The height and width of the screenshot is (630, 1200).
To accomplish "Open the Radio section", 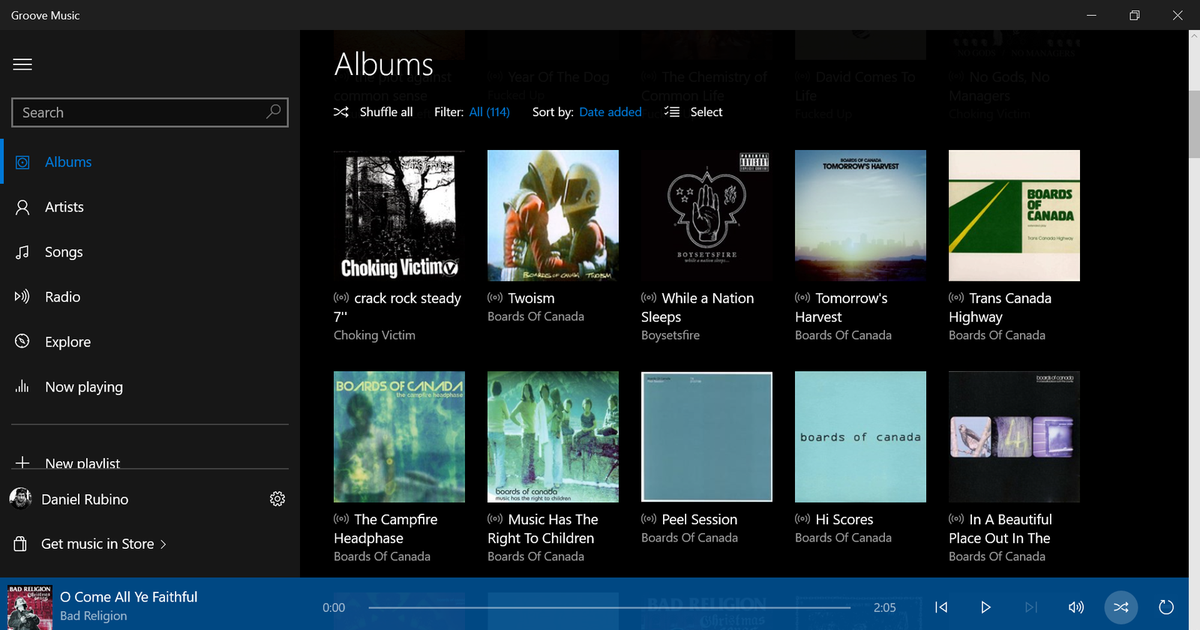I will tap(62, 297).
